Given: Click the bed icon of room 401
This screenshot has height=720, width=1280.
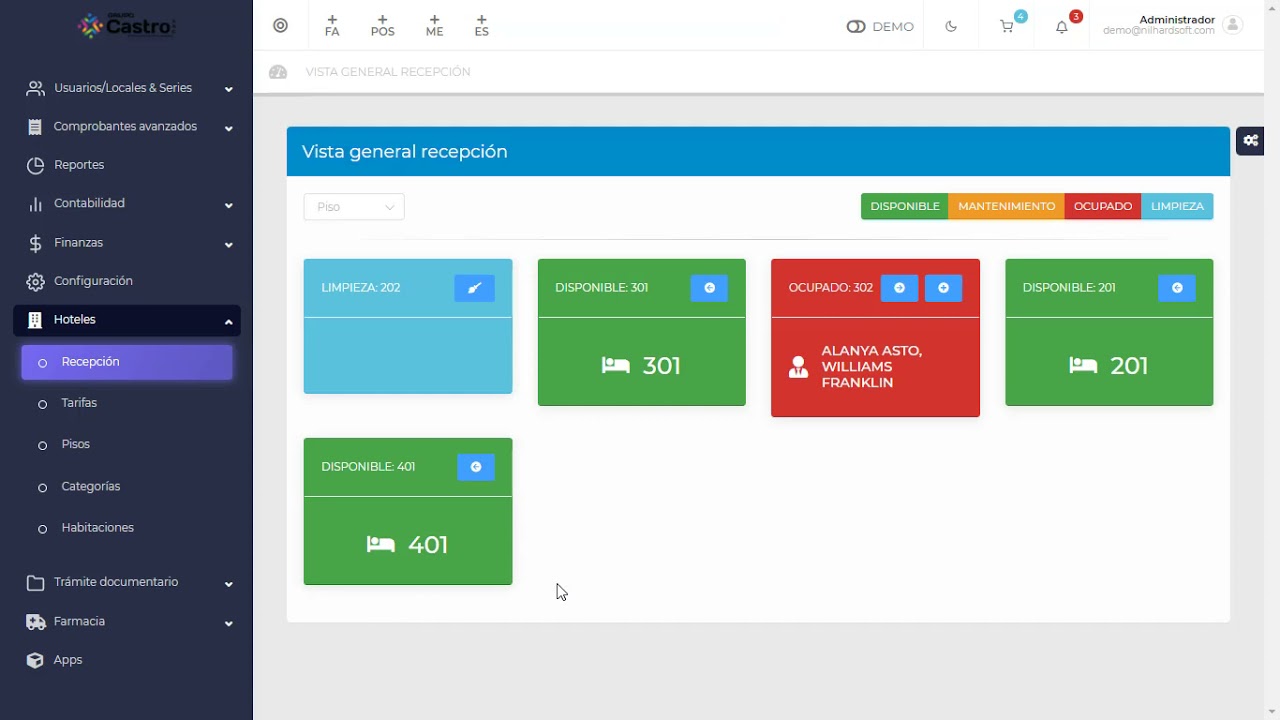Looking at the screenshot, I should (380, 545).
